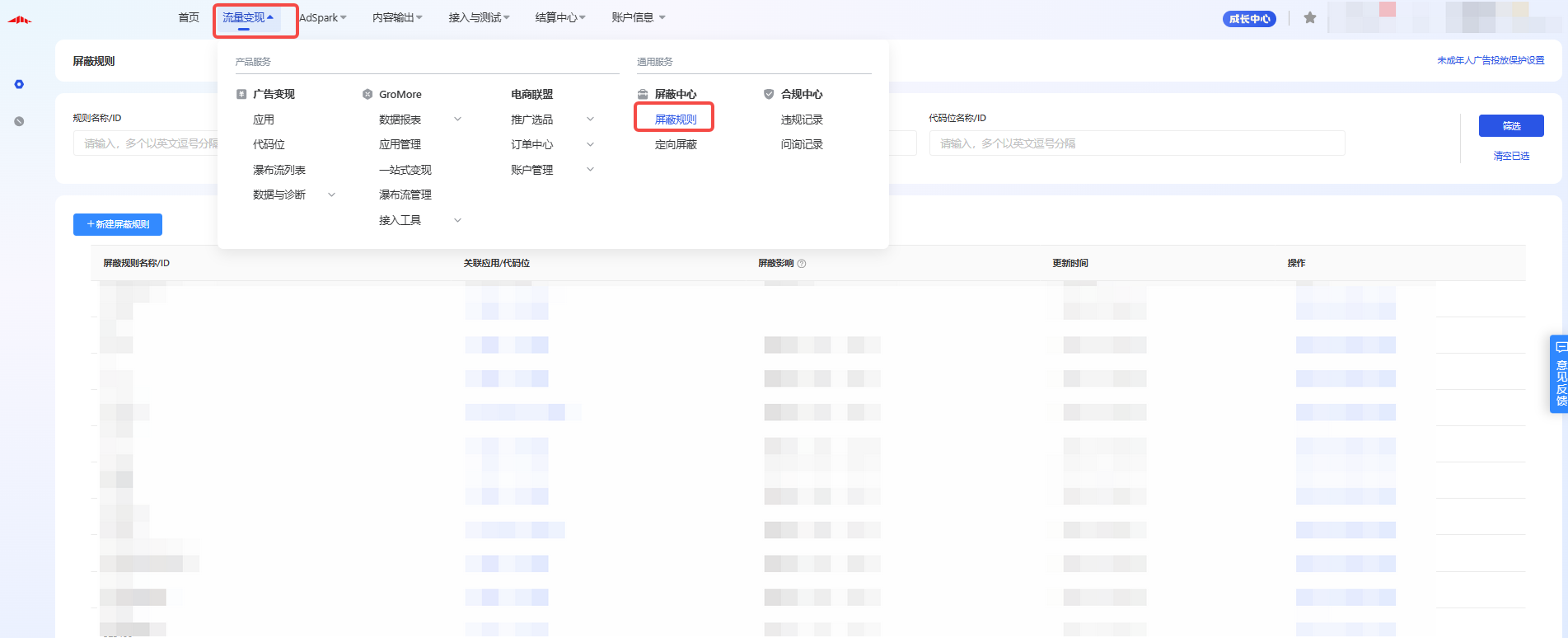Screen dimensions: 1568x638
Task: Click the blue circle sidebar icon
Action: pos(19,84)
